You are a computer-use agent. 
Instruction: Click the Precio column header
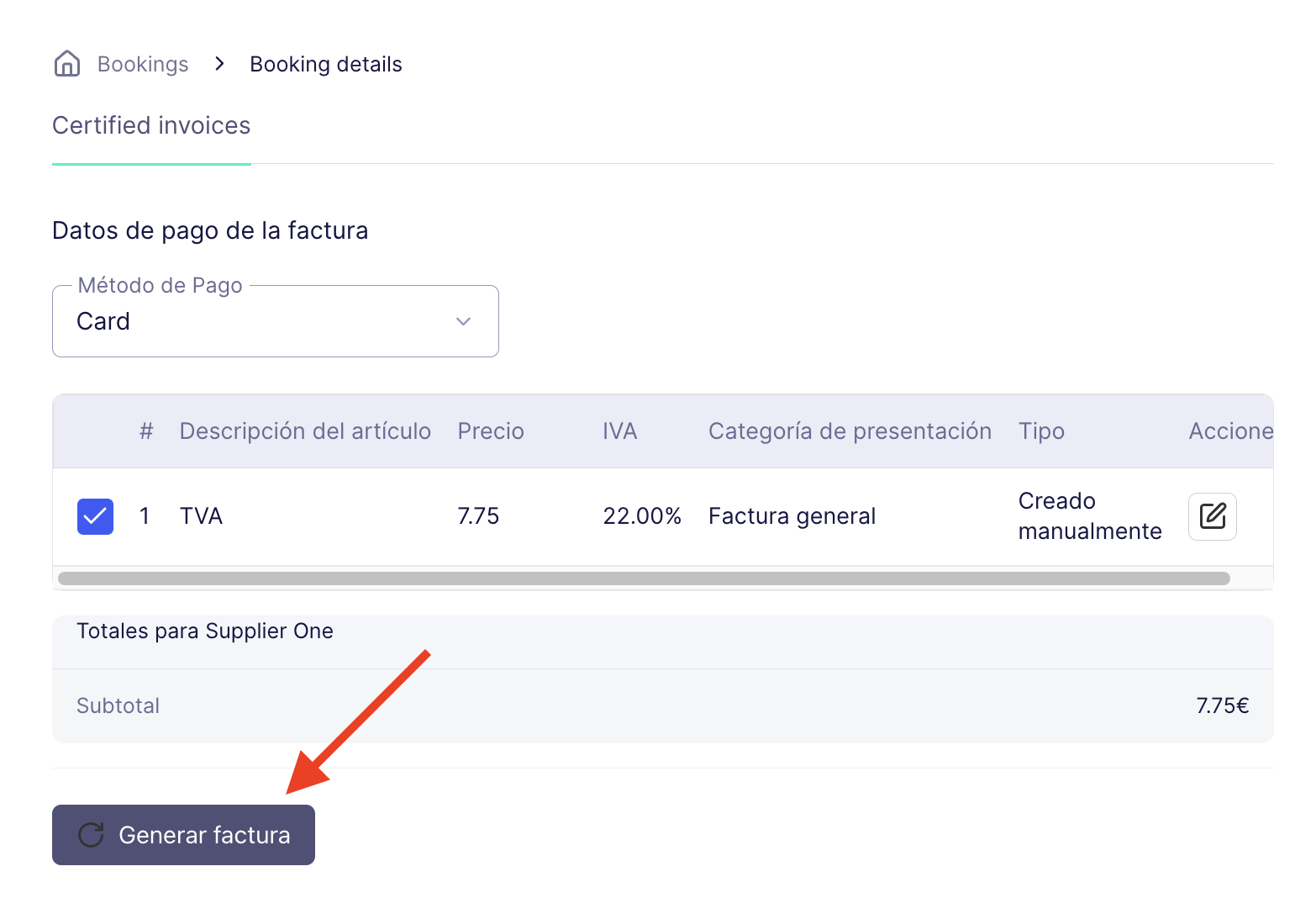pyautogui.click(x=491, y=431)
